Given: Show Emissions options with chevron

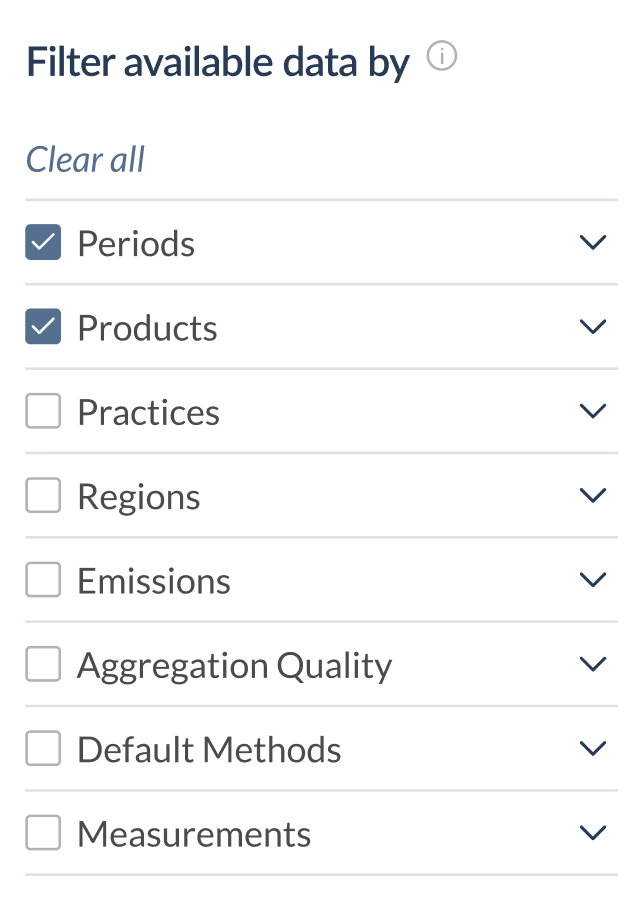Looking at the screenshot, I should coord(593,580).
